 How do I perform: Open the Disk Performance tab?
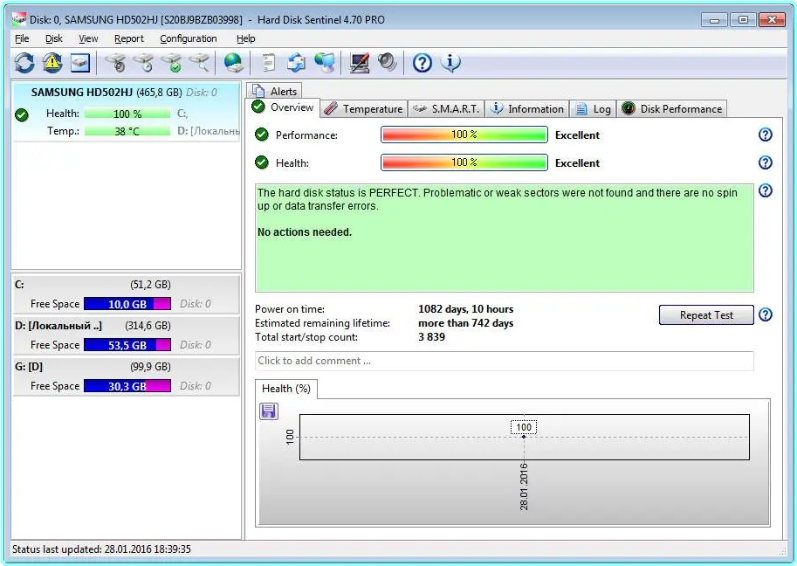(x=671, y=109)
